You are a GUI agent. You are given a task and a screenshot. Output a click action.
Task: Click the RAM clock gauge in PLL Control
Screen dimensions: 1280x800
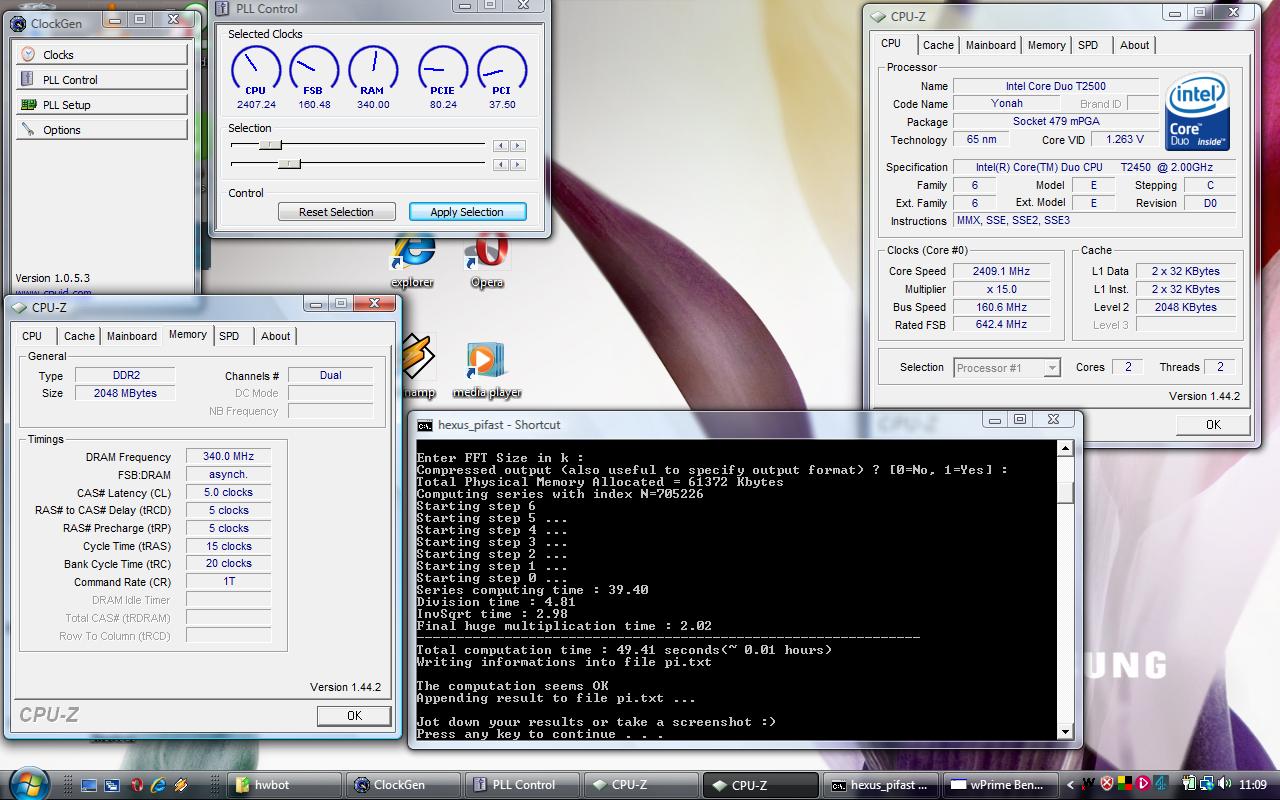373,71
